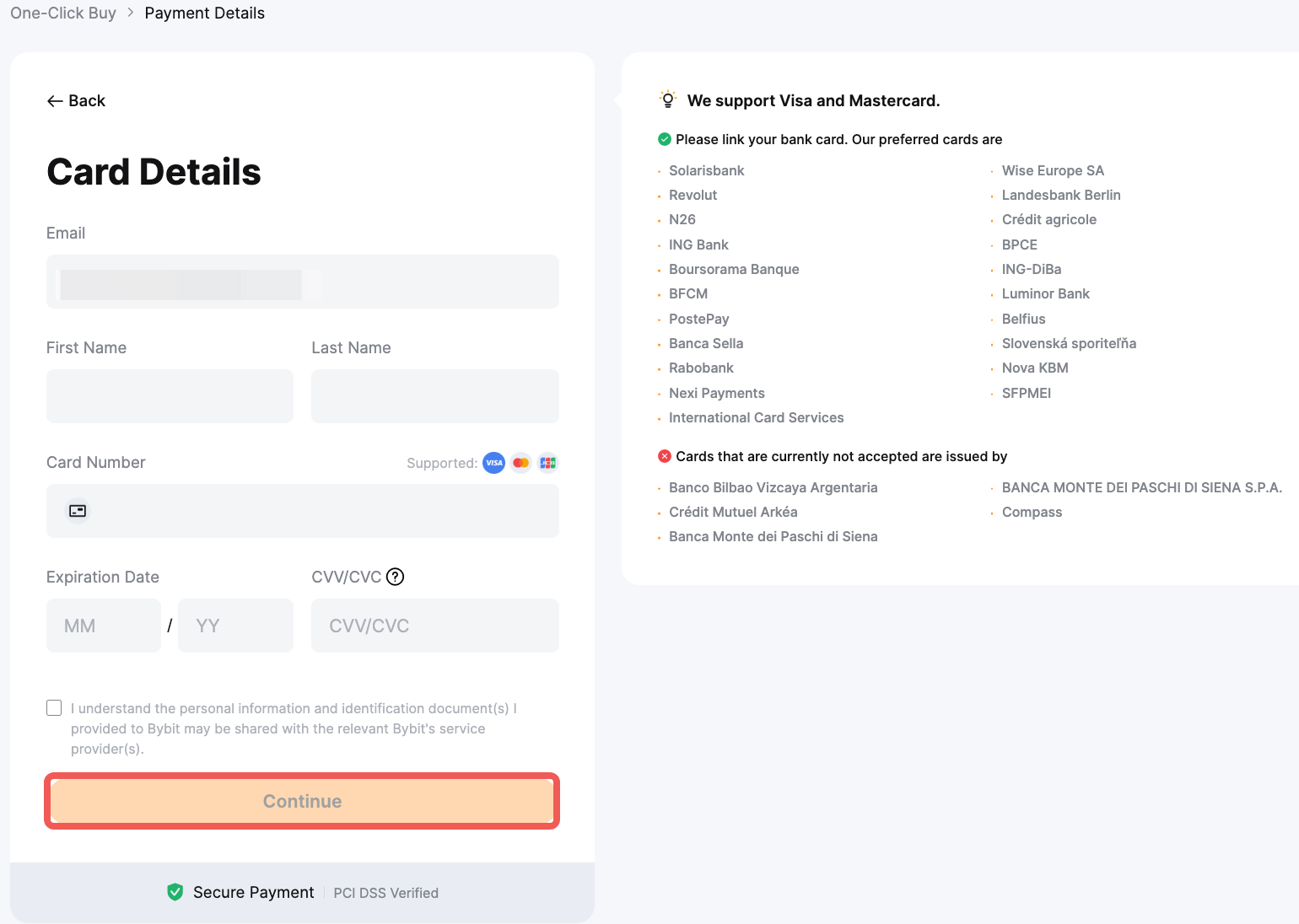Viewport: 1299px width, 924px height.
Task: Click the JCB supported card icon
Action: tap(548, 463)
